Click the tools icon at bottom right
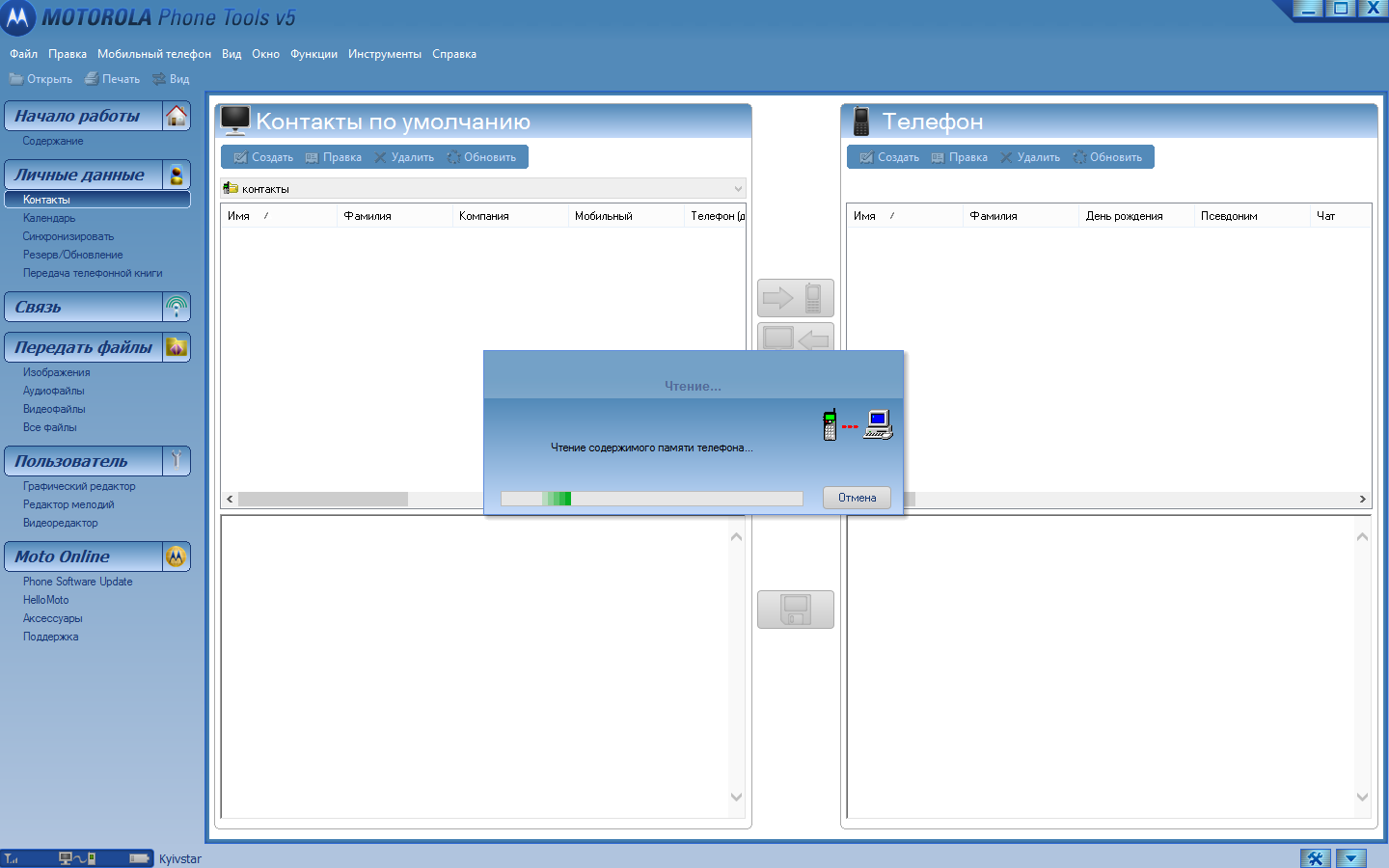1389x868 pixels. coord(1316,858)
